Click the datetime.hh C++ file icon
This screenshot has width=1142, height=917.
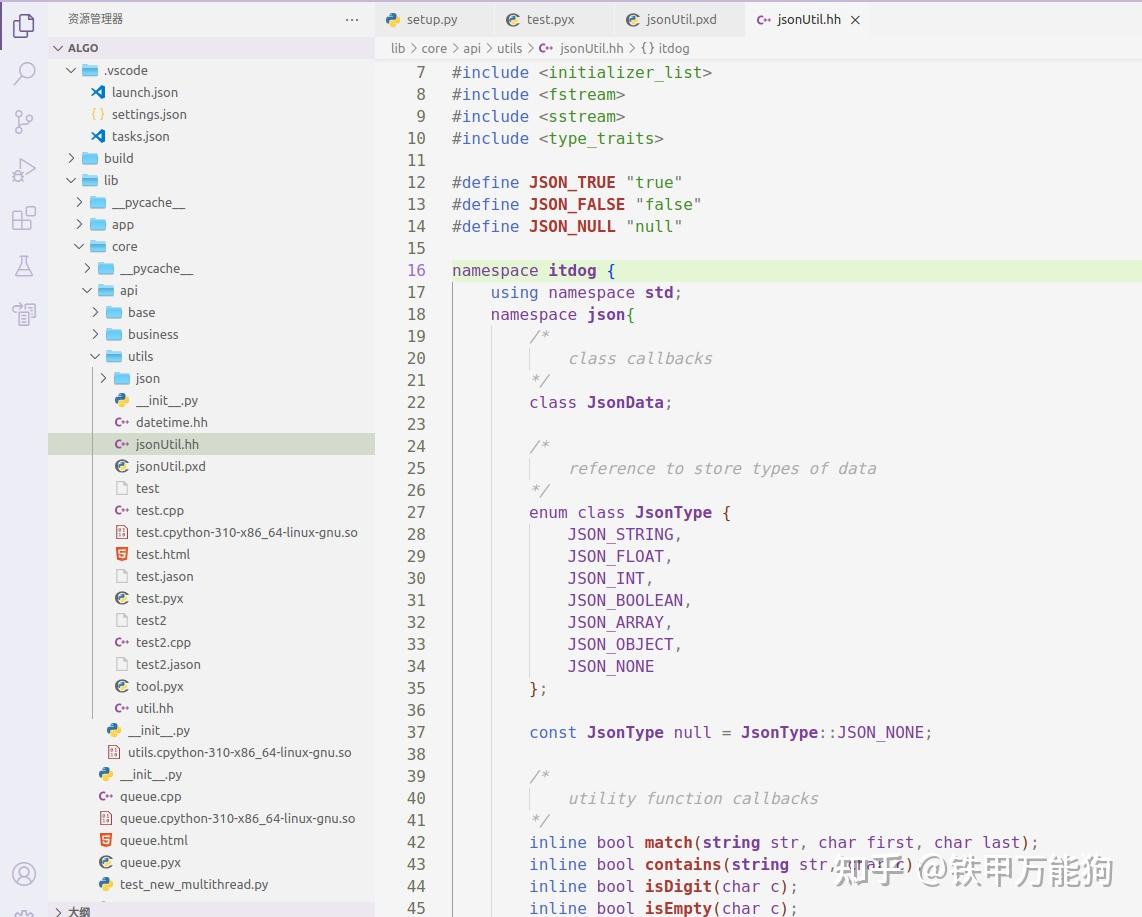tap(122, 422)
